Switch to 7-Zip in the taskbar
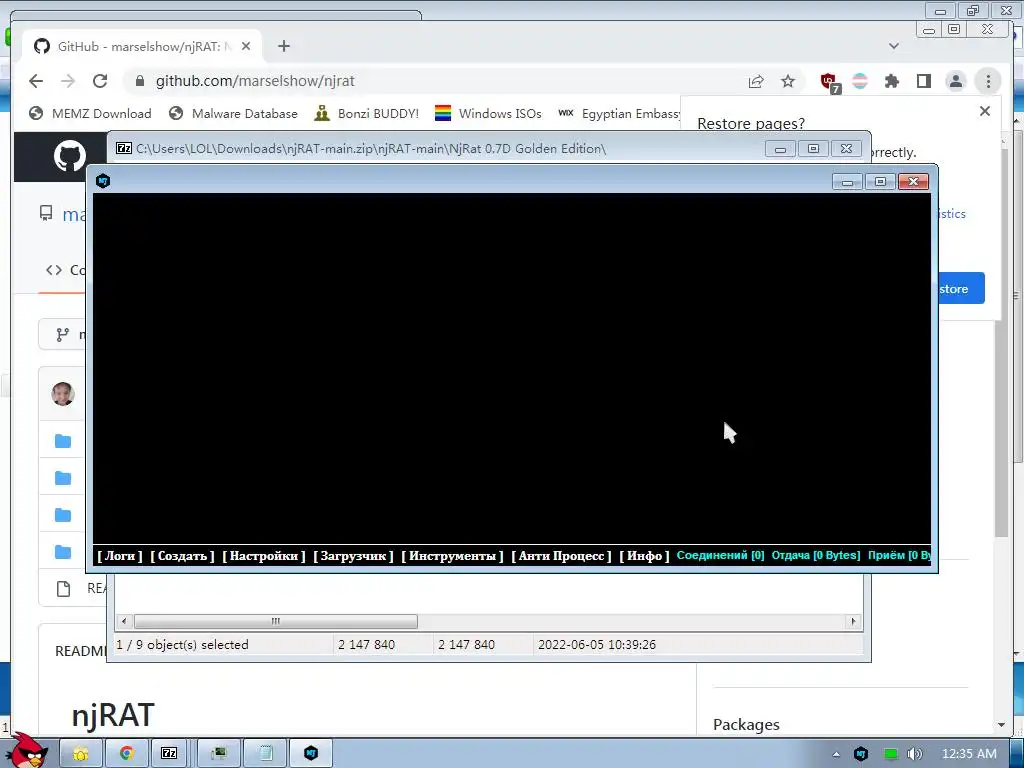Screen dimensions: 1024x768 click(169, 754)
